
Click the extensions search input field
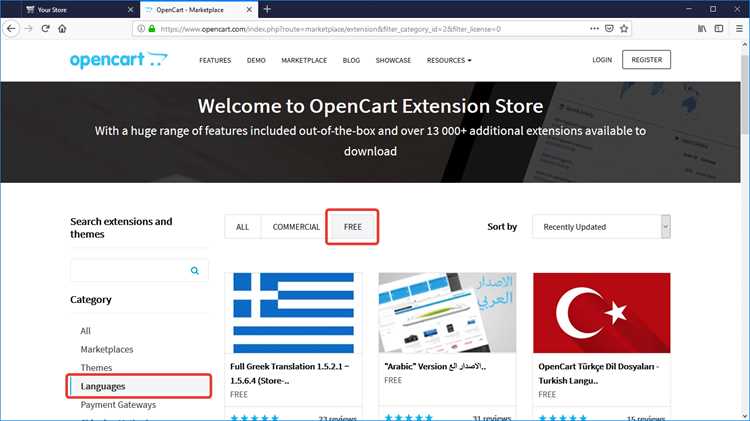pos(129,271)
